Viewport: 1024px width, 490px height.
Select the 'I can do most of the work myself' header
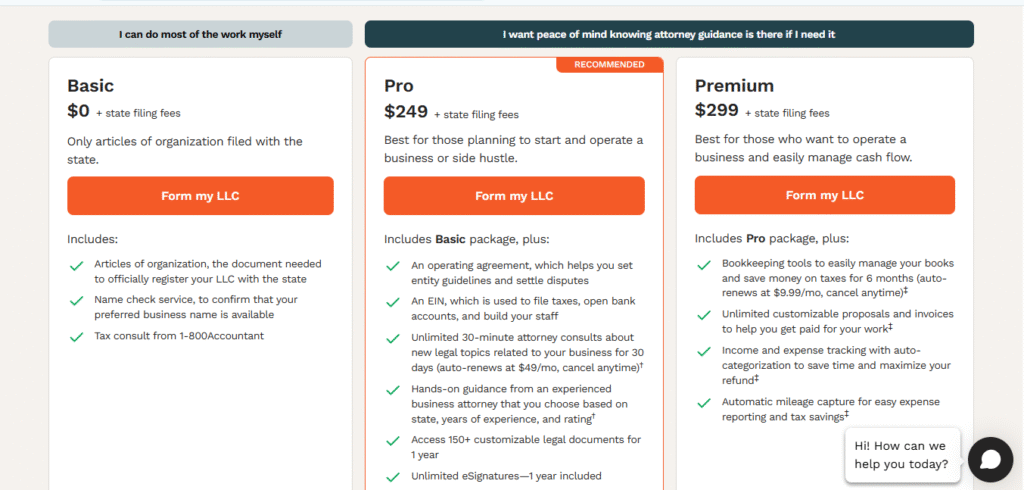pos(200,34)
